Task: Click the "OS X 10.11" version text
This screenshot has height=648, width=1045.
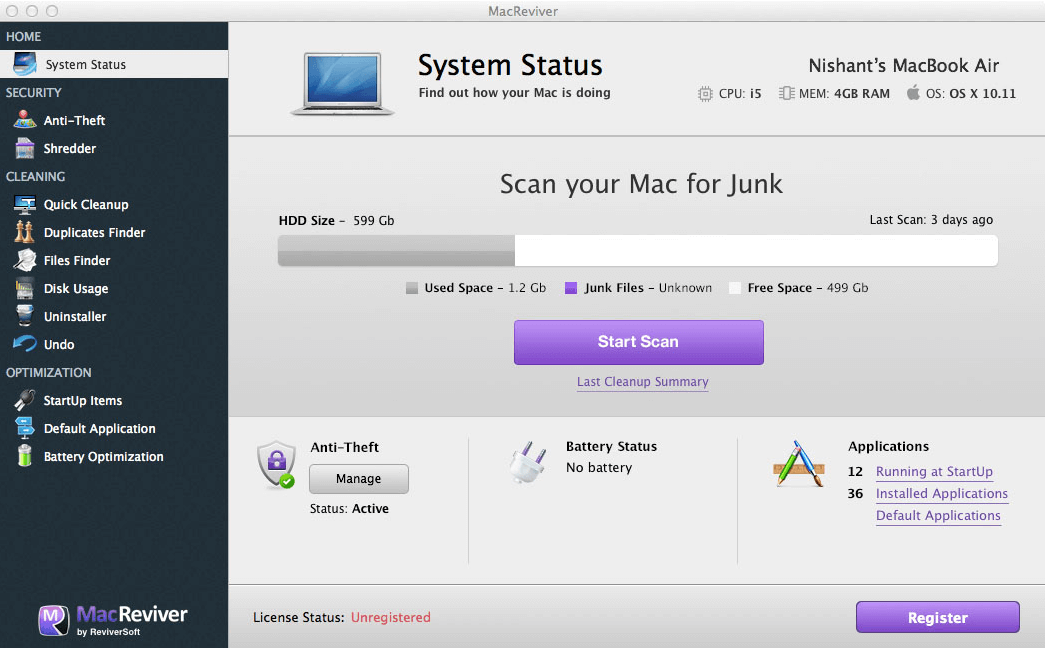Action: (x=982, y=94)
